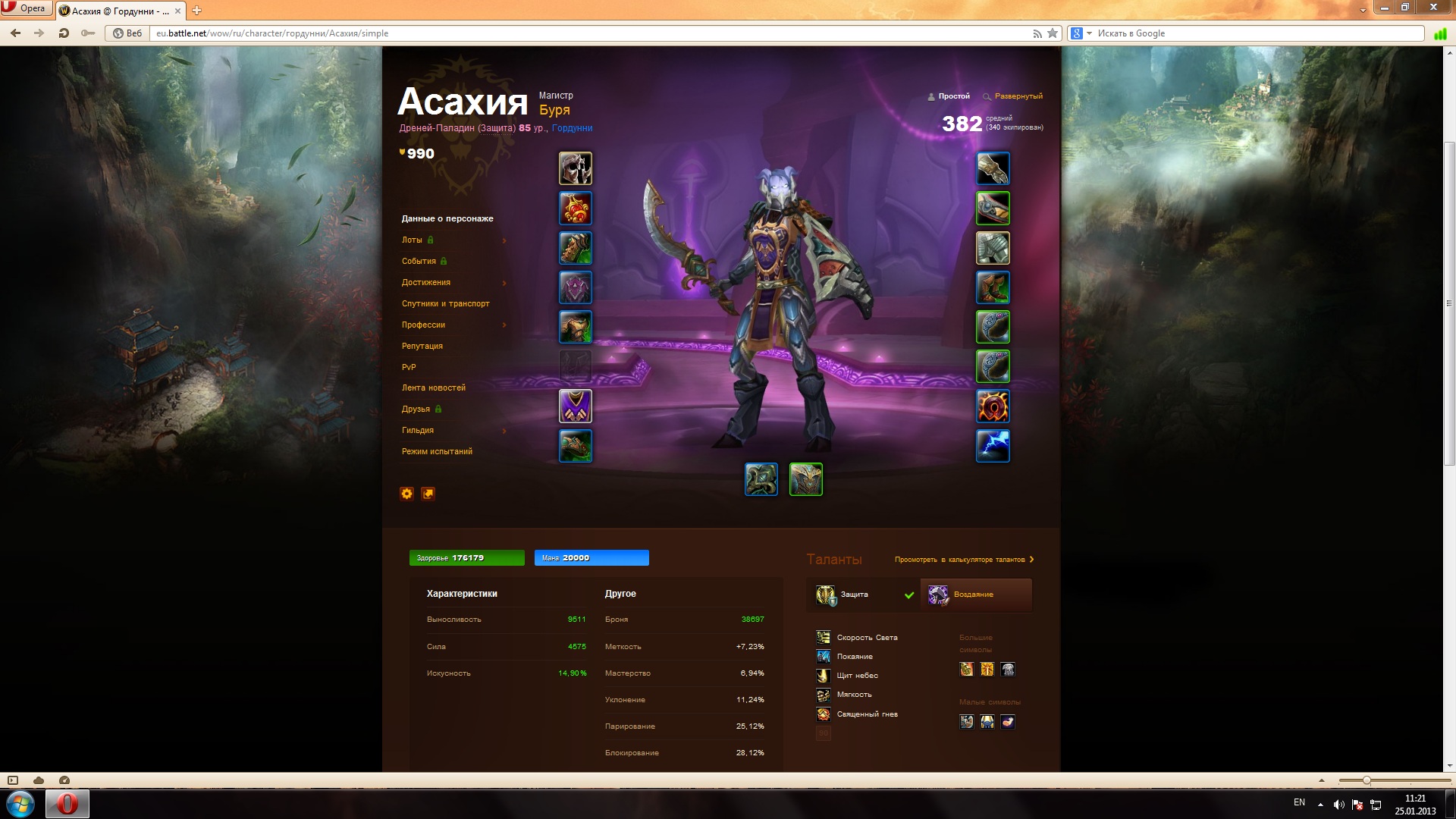Viewport: 1456px width, 819px height.
Task: Inspect the purple tabard item icon
Action: click(576, 406)
